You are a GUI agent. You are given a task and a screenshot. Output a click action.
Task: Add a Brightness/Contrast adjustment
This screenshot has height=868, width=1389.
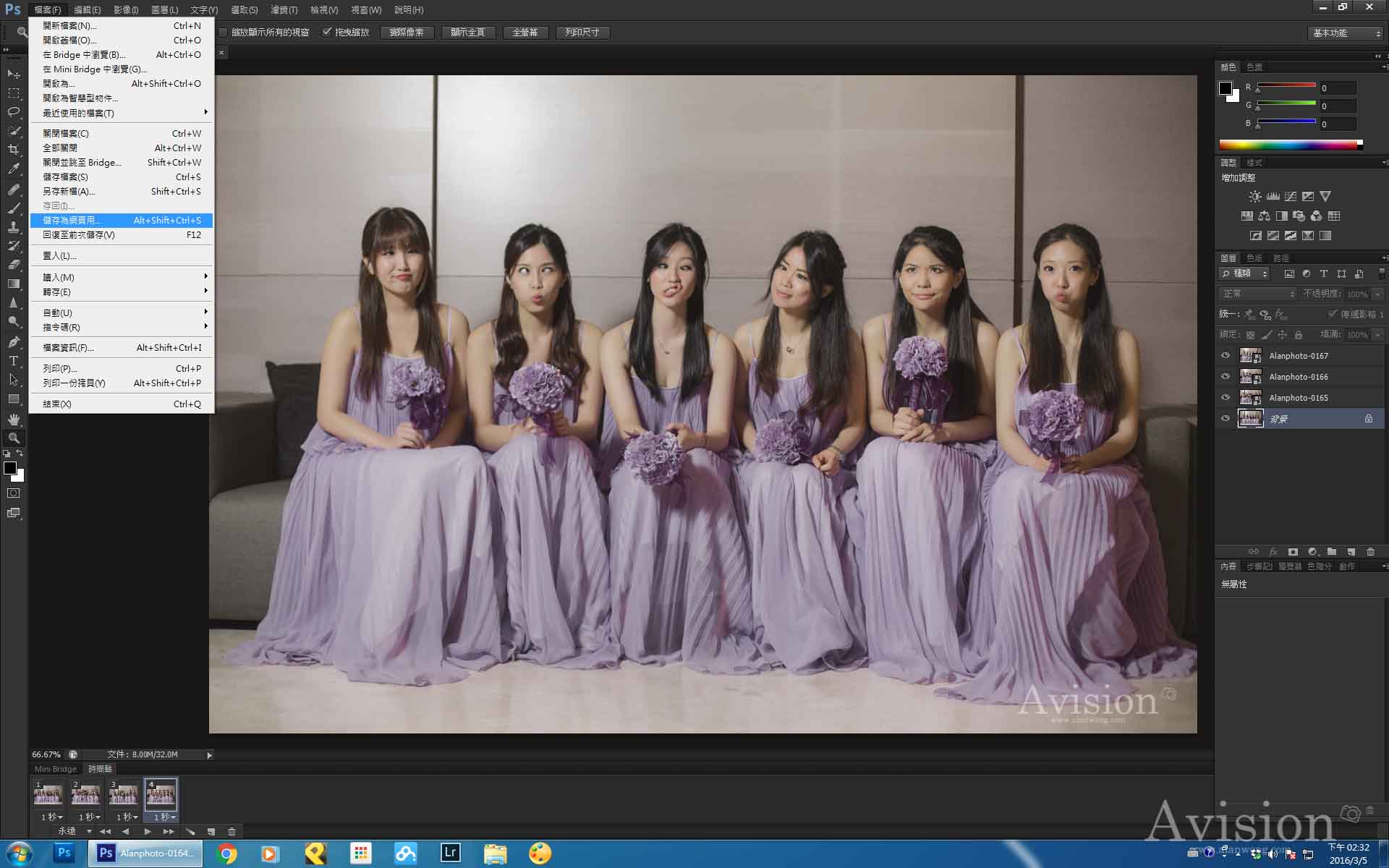point(1255,196)
